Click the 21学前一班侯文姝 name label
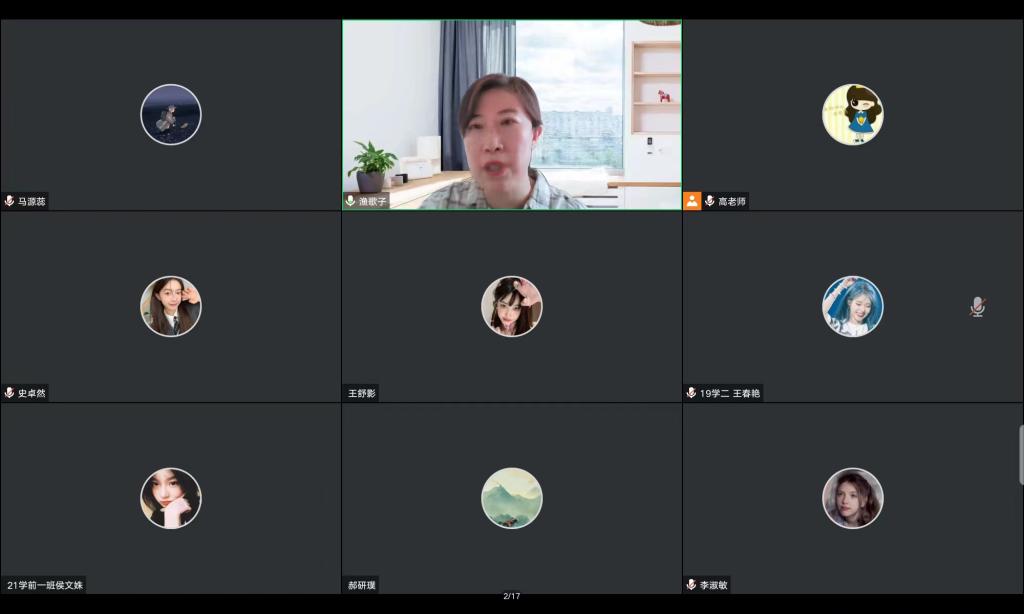Viewport: 1024px width, 614px height. click(x=45, y=585)
